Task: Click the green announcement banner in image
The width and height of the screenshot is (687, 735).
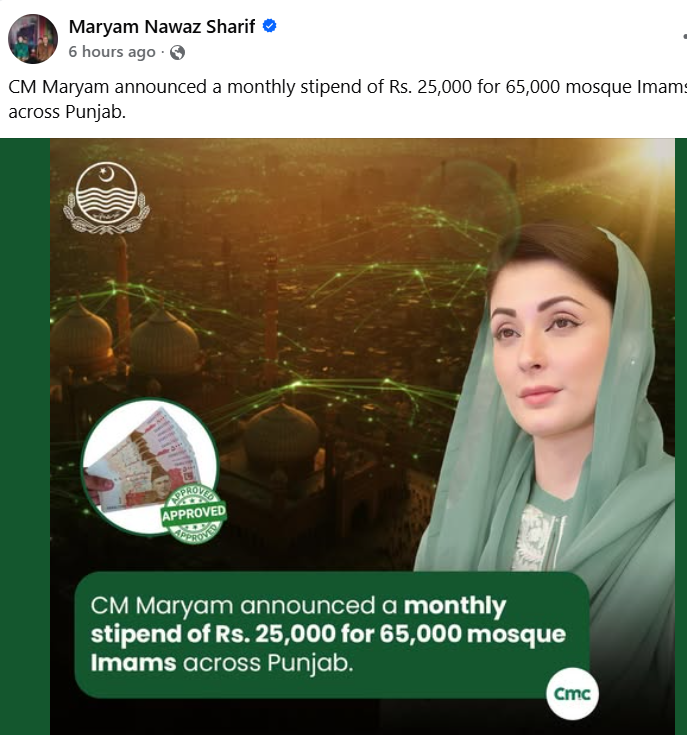Action: 330,635
